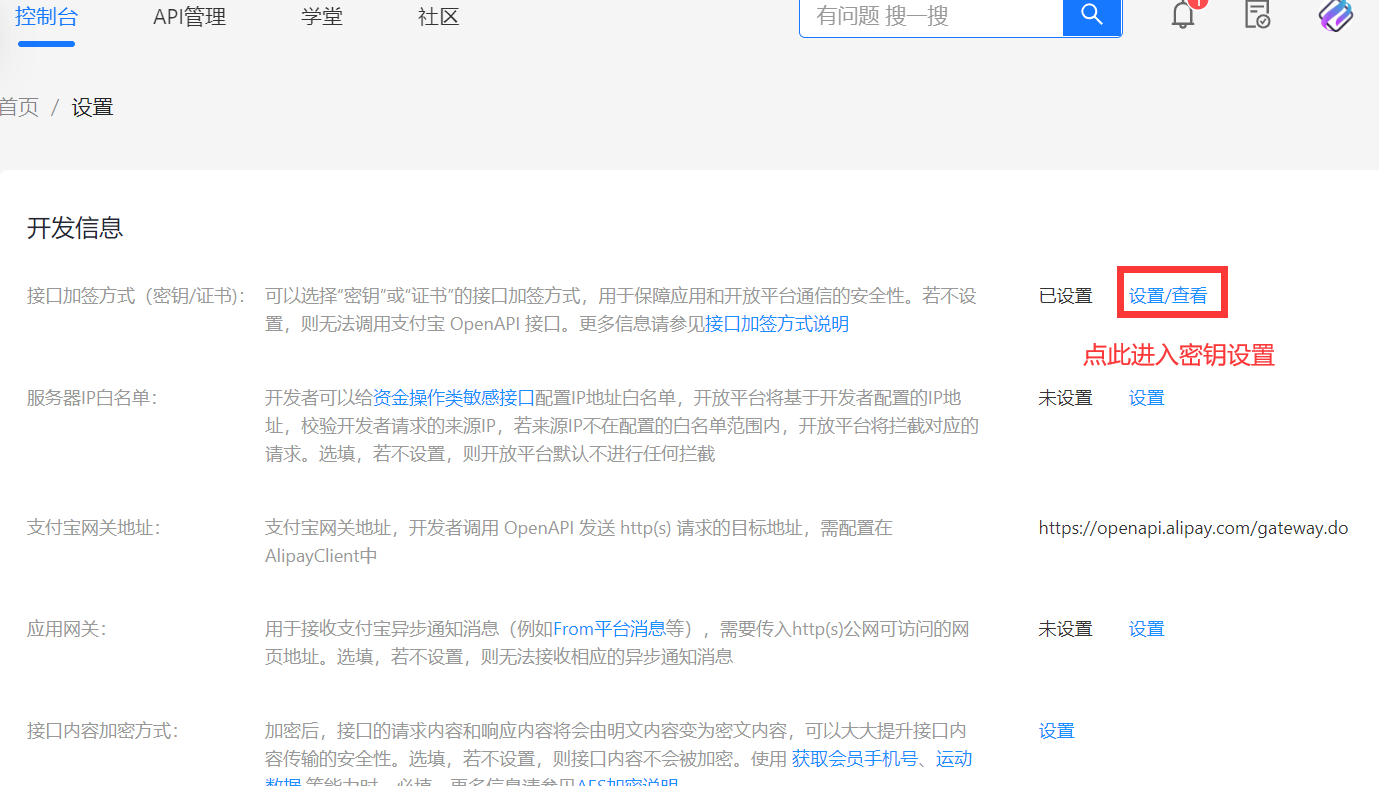The width and height of the screenshot is (1379, 786).
Task: Open notifications via the bell icon
Action: pos(1183,15)
